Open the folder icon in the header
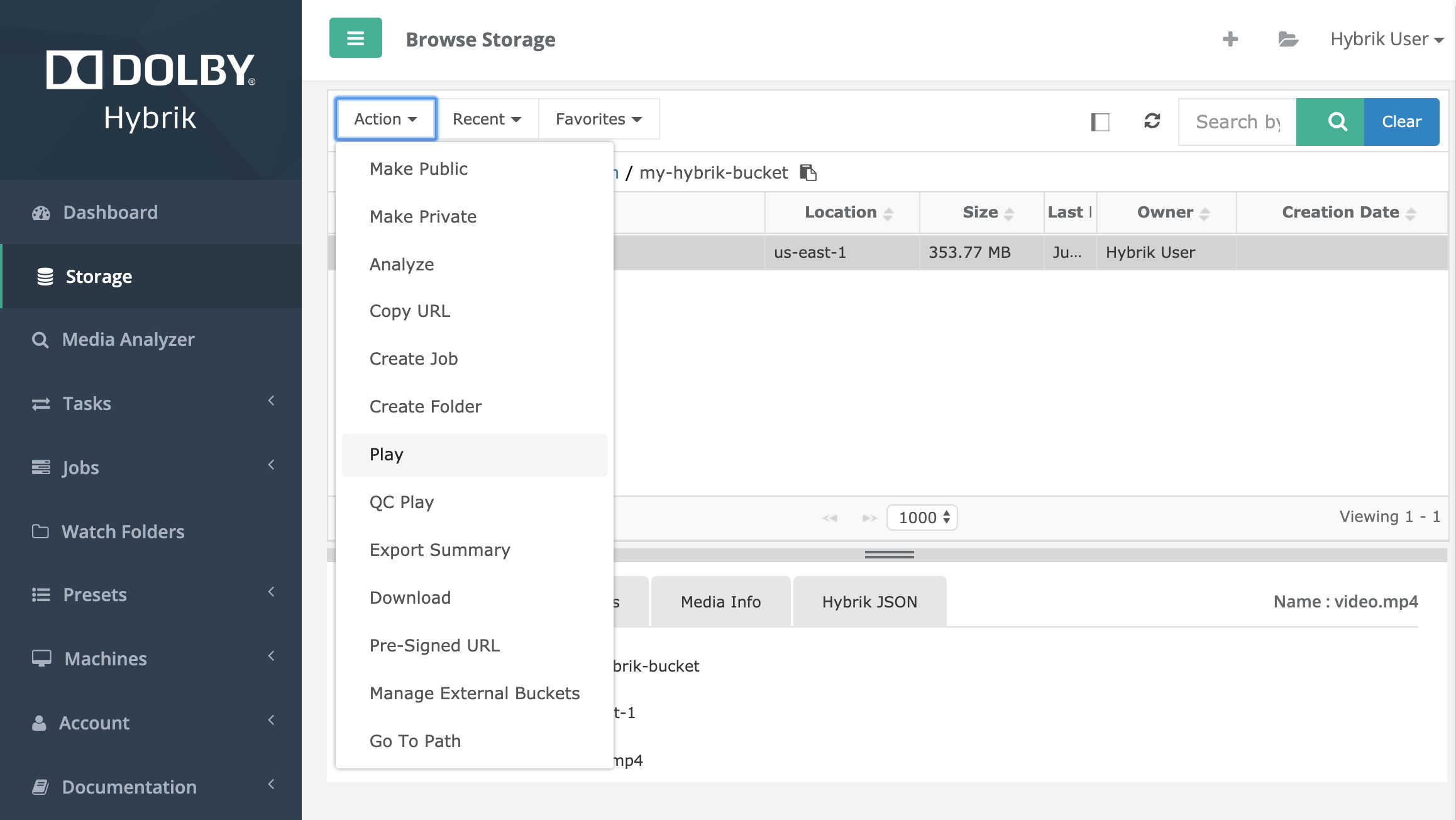 pyautogui.click(x=1288, y=39)
